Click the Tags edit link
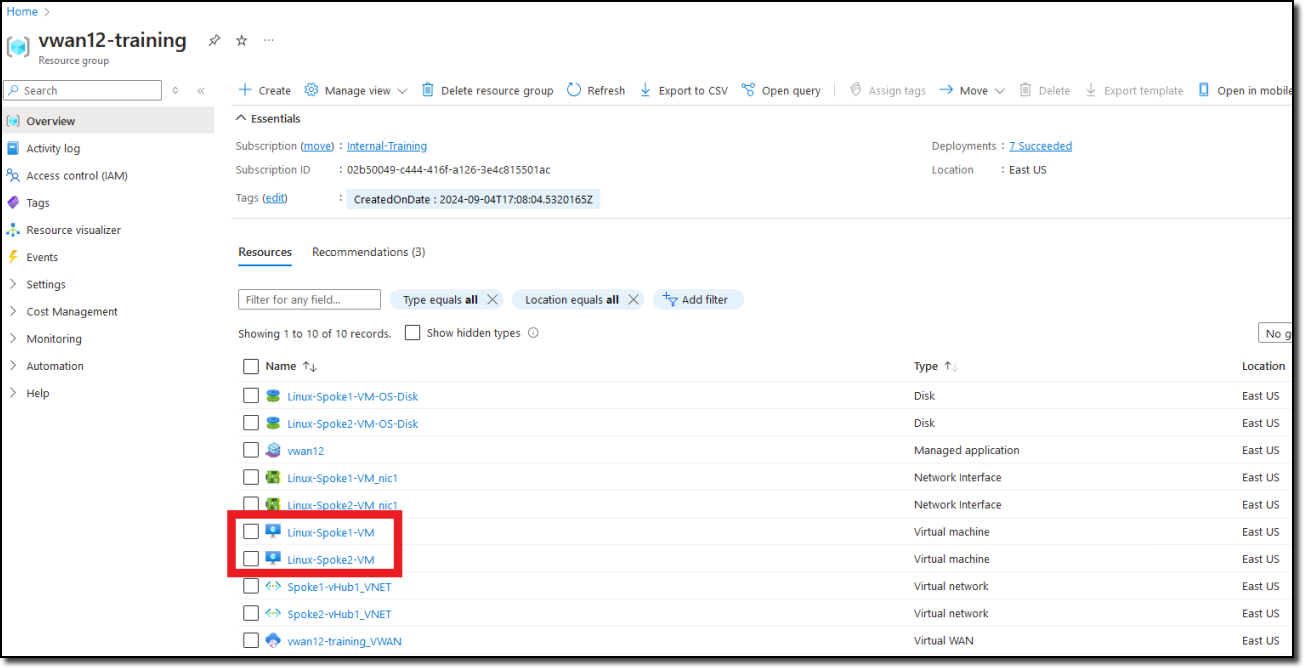The width and height of the screenshot is (1304, 668). pos(275,198)
